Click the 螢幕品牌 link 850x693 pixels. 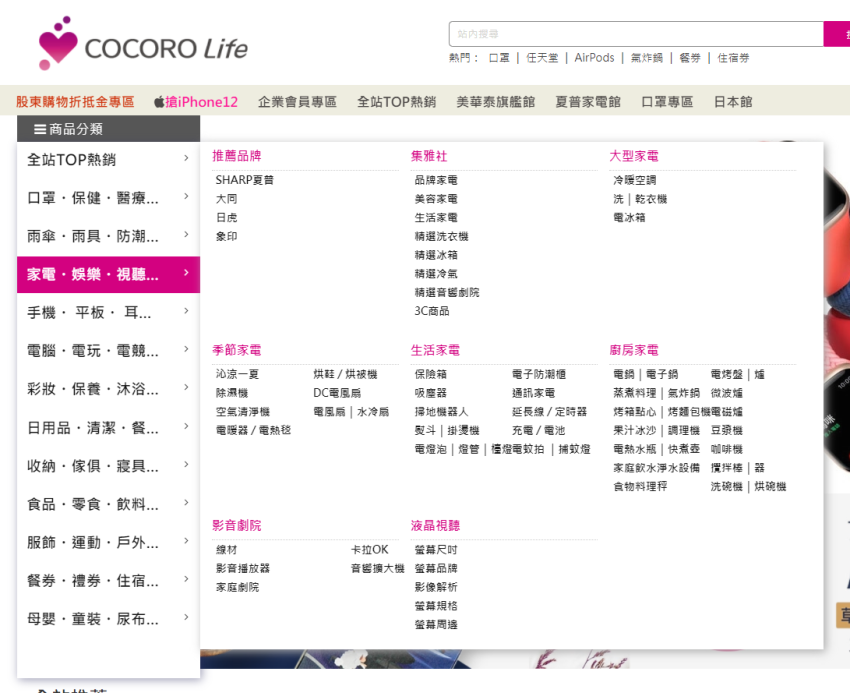coord(436,569)
